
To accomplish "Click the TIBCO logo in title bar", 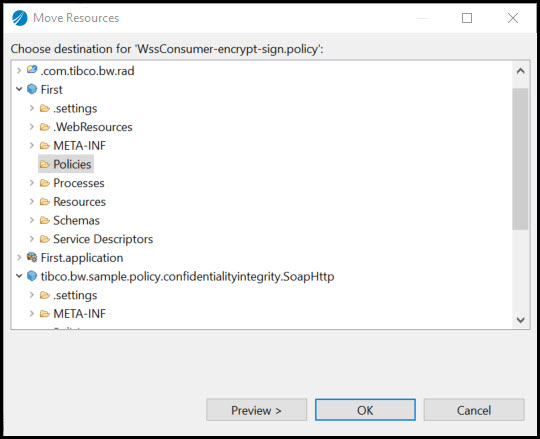I will (x=20, y=18).
